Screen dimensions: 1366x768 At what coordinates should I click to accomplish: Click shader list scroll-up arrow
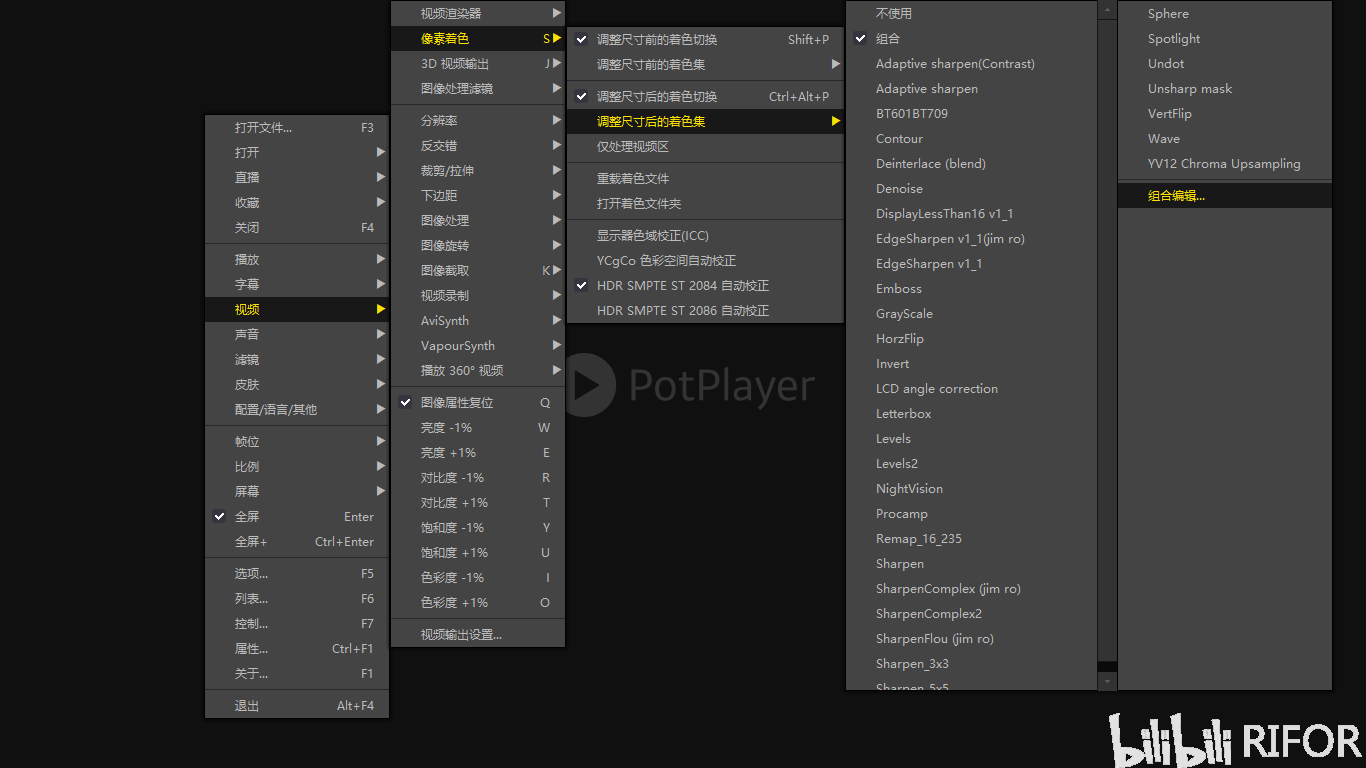click(x=1107, y=9)
